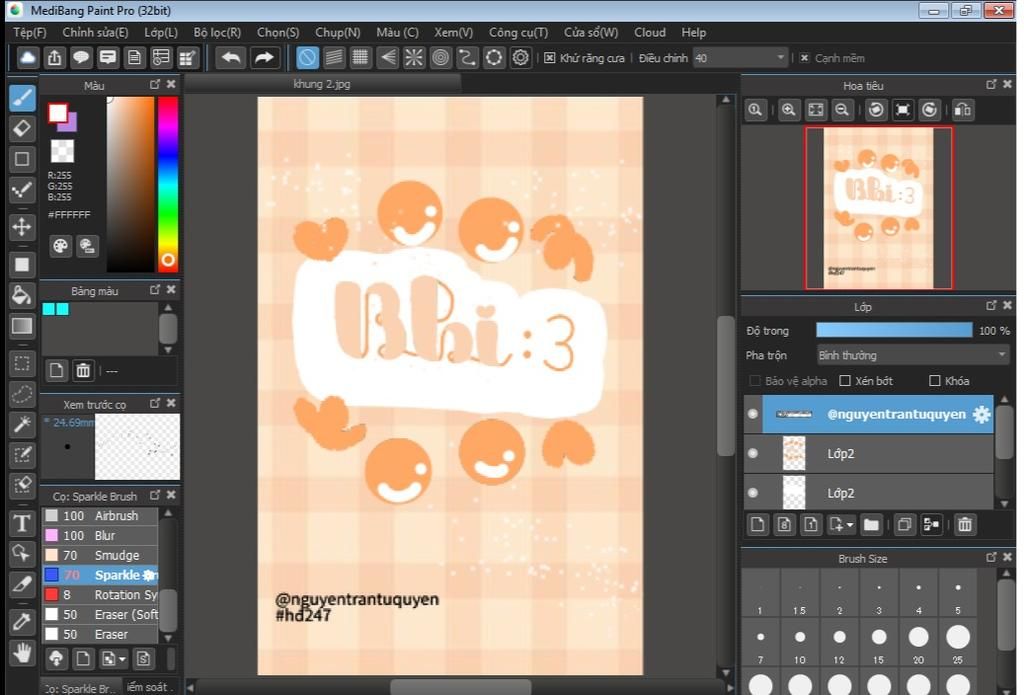
Task: Select the Text tool
Action: click(x=22, y=523)
